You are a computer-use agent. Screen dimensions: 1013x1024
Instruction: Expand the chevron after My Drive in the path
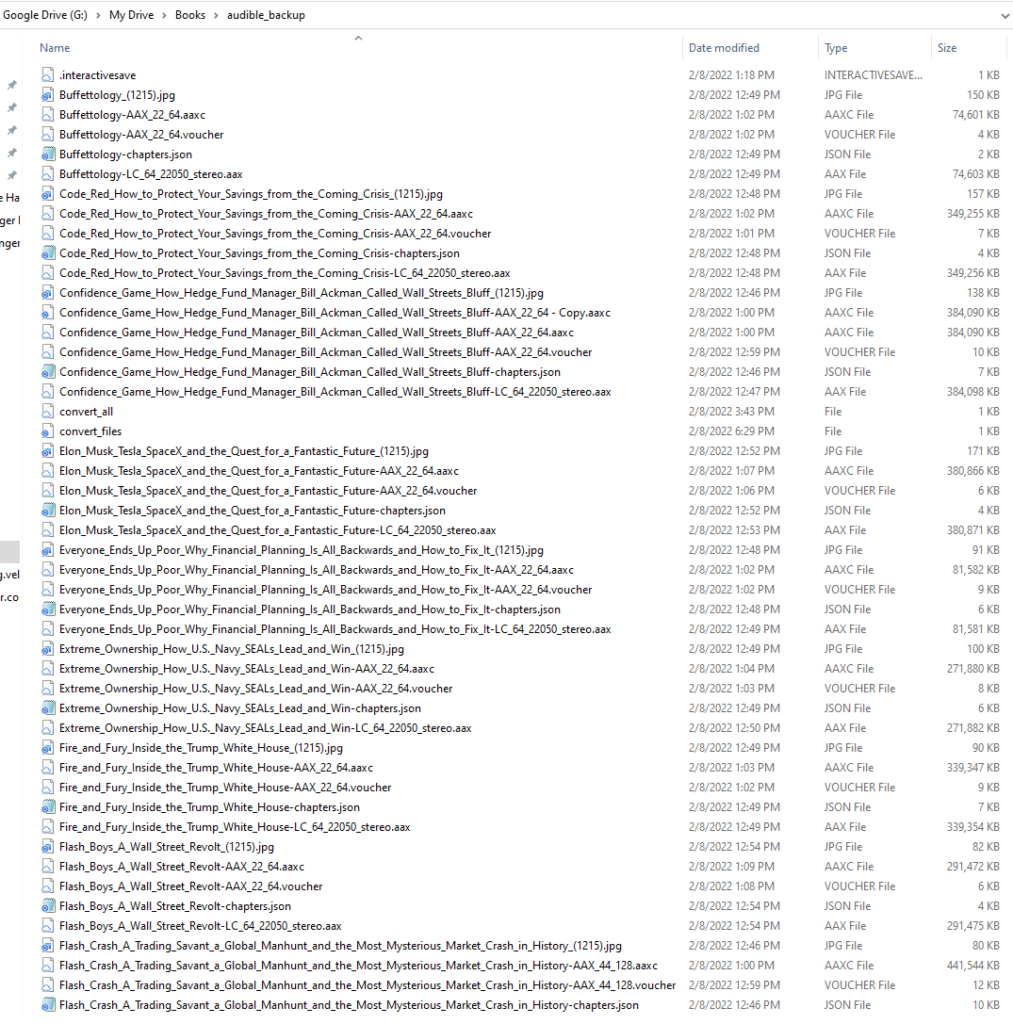[x=165, y=15]
